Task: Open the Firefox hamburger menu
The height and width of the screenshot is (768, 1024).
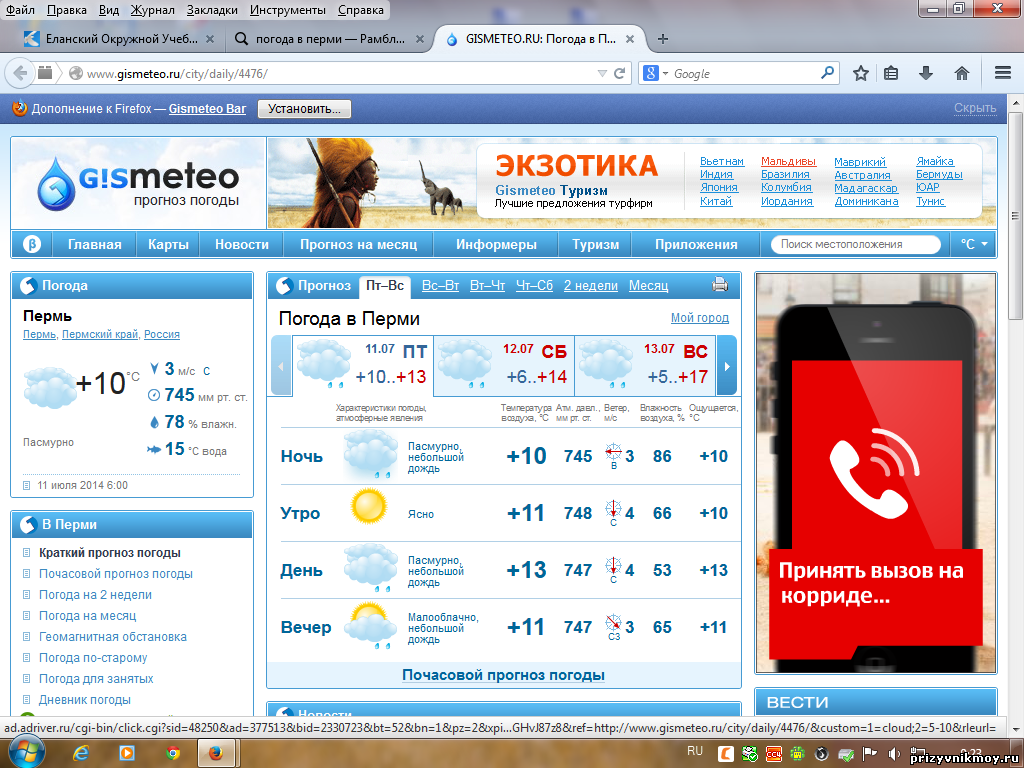Action: (1003, 73)
